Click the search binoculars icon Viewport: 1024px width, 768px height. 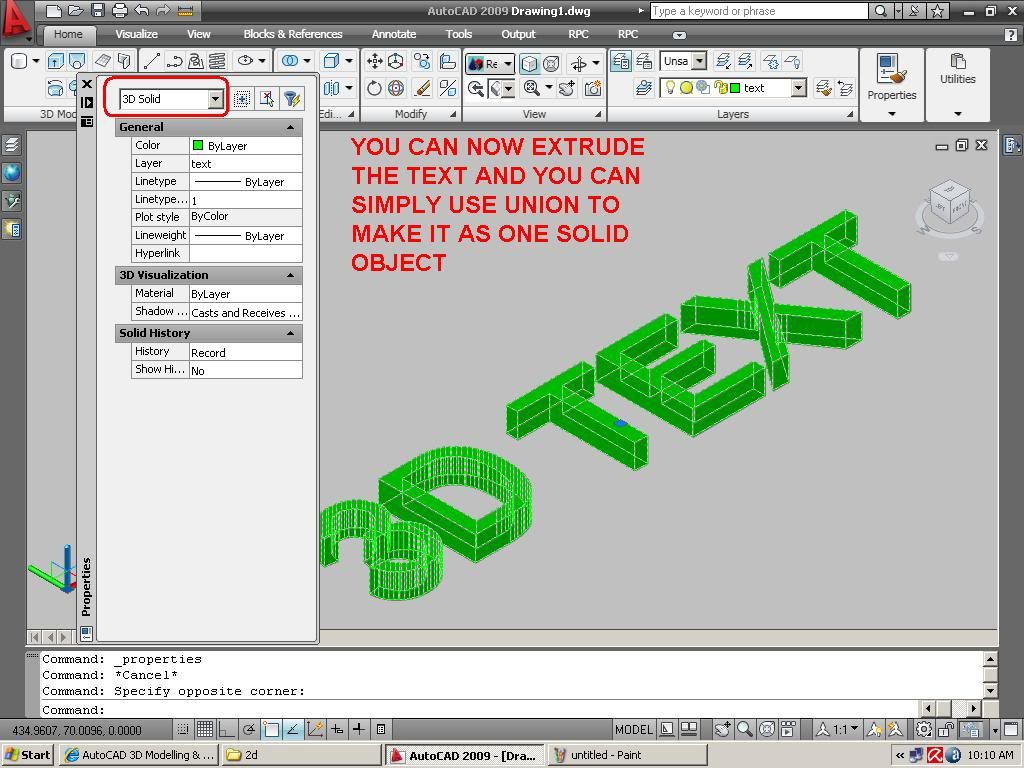coord(880,11)
